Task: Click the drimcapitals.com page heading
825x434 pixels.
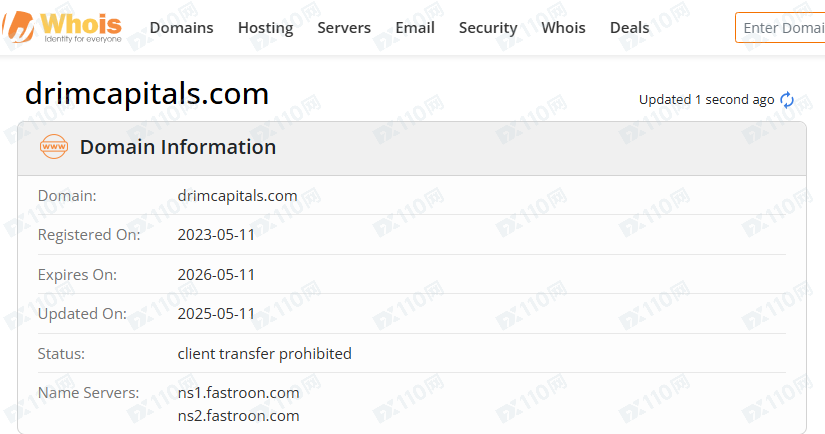Action: pos(147,94)
